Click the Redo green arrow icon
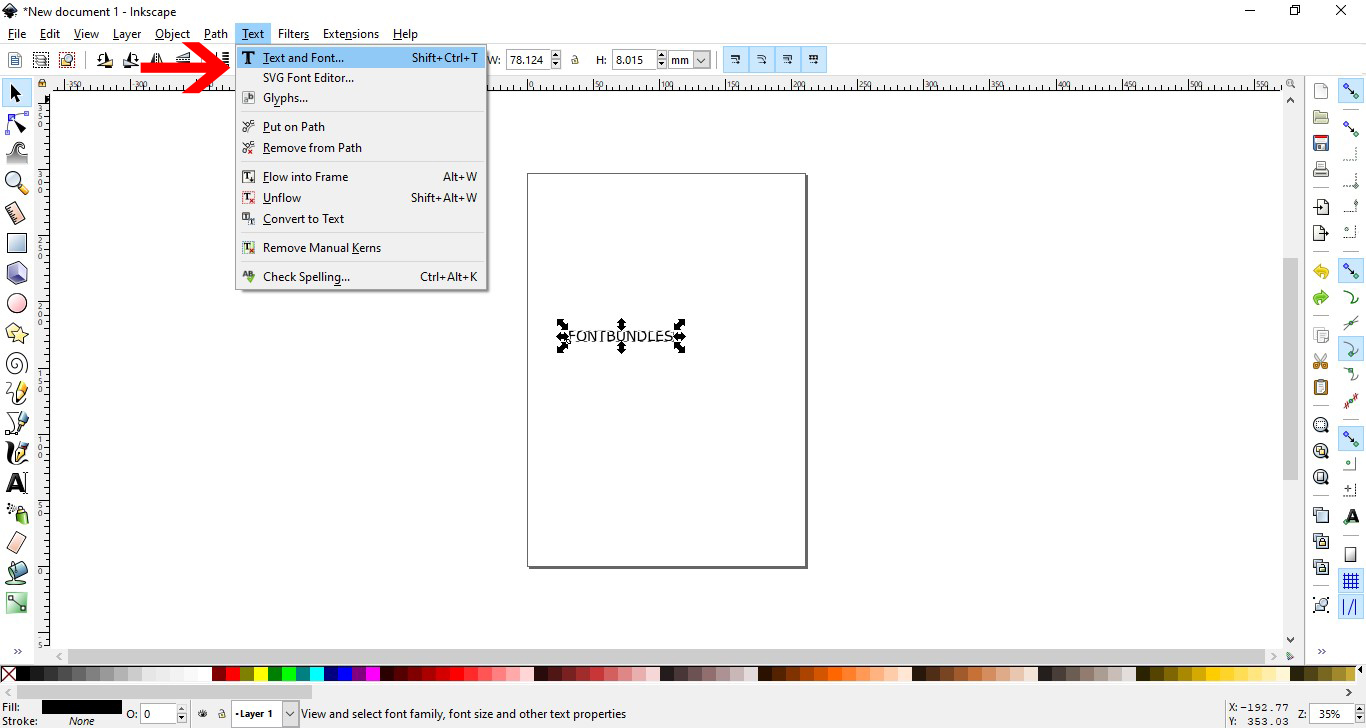 point(1321,298)
